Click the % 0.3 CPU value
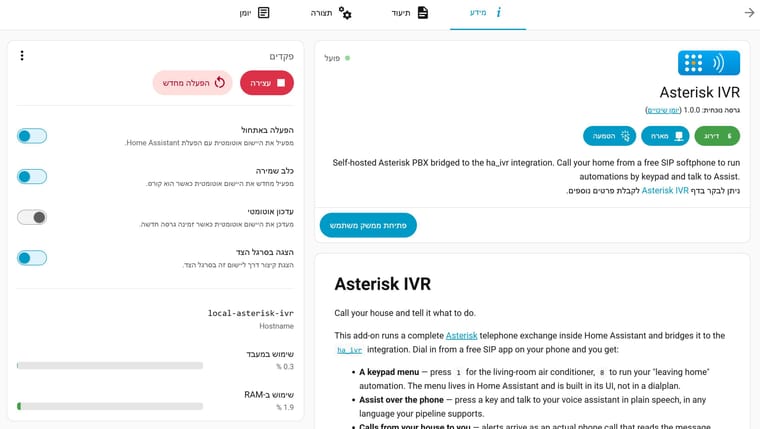 point(285,366)
